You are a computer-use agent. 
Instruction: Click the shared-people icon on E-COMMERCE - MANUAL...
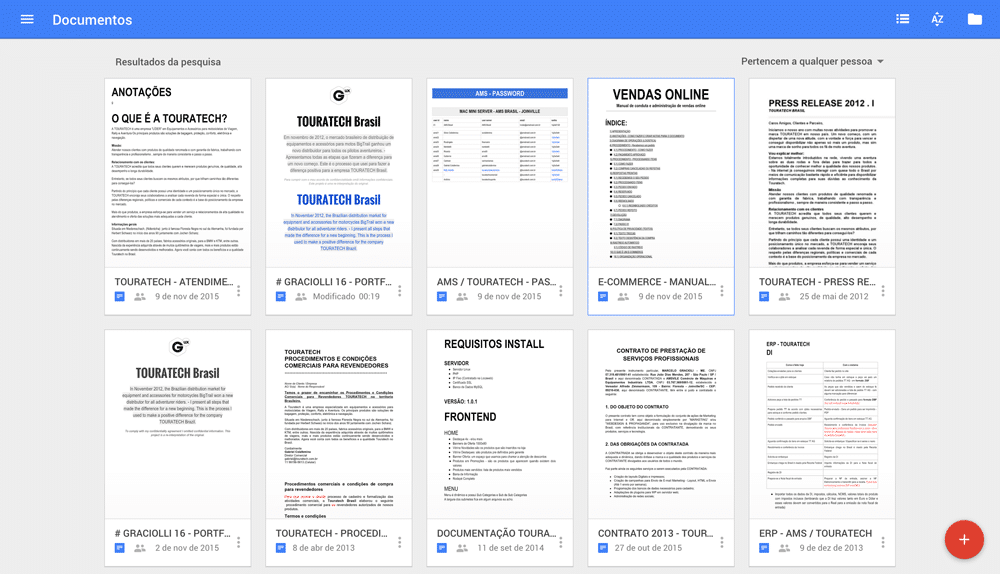(623, 297)
